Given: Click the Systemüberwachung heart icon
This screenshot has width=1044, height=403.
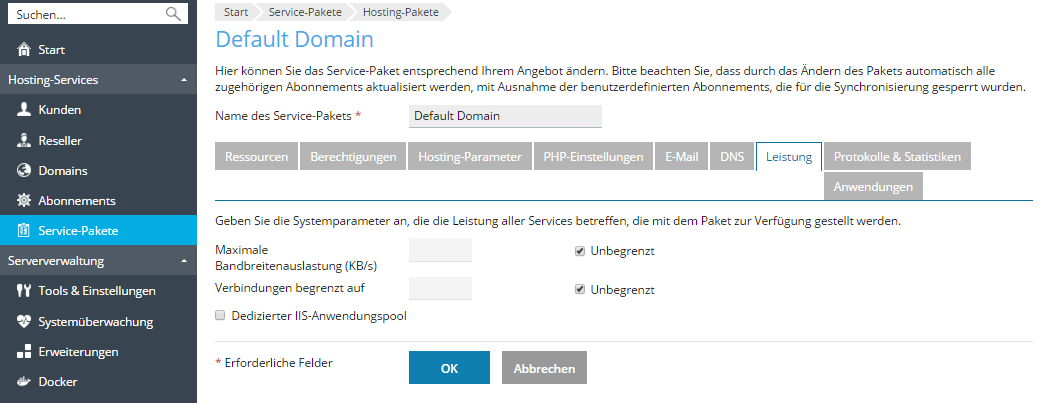Looking at the screenshot, I should click(24, 321).
